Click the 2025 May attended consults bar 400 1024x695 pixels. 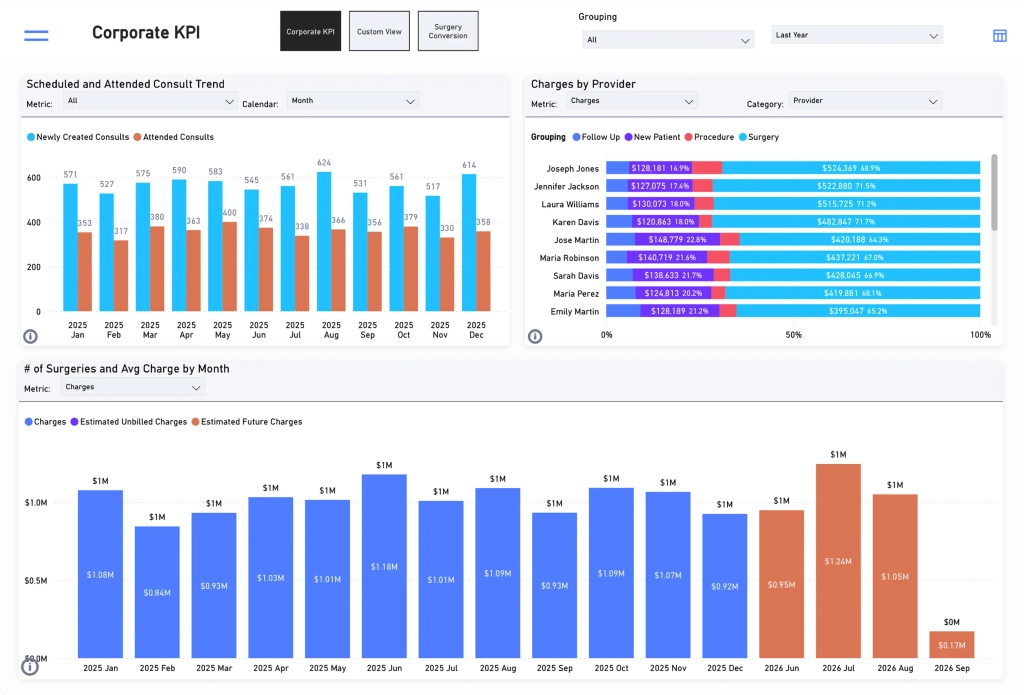tap(229, 267)
